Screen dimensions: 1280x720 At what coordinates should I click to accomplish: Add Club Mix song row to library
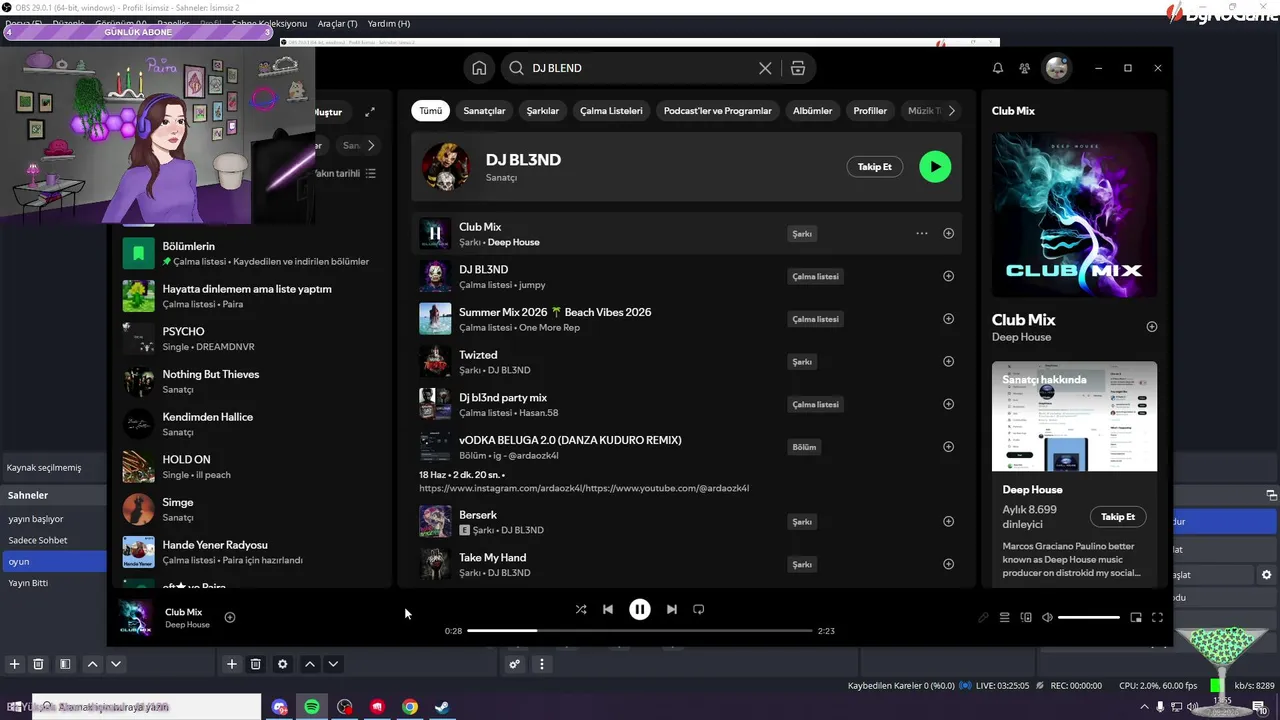click(x=948, y=234)
